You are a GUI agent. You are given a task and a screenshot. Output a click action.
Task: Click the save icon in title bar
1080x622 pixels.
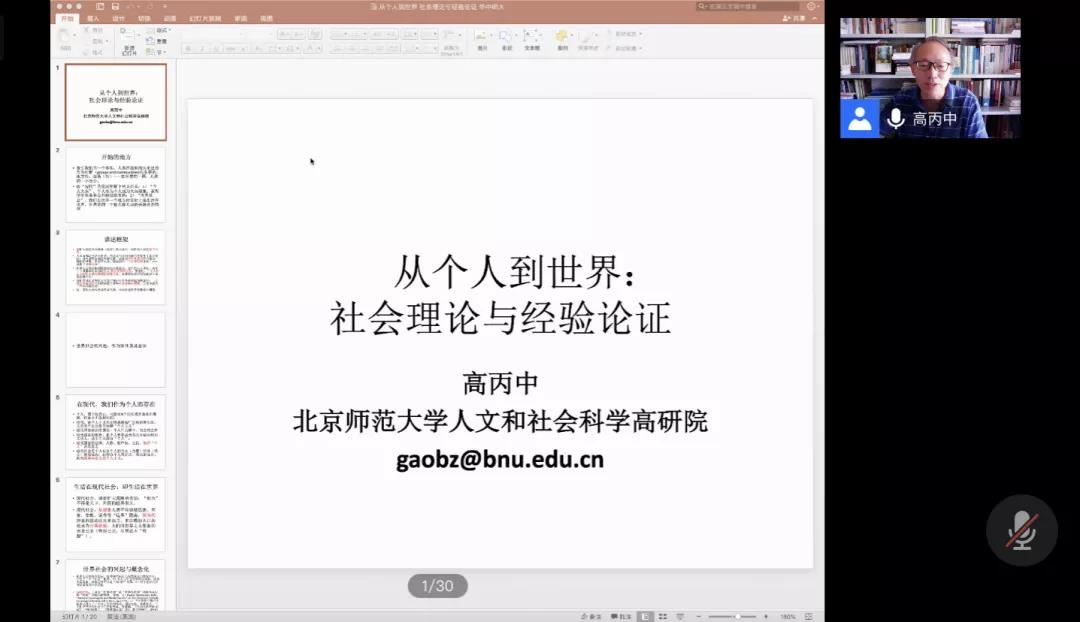tap(116, 6)
